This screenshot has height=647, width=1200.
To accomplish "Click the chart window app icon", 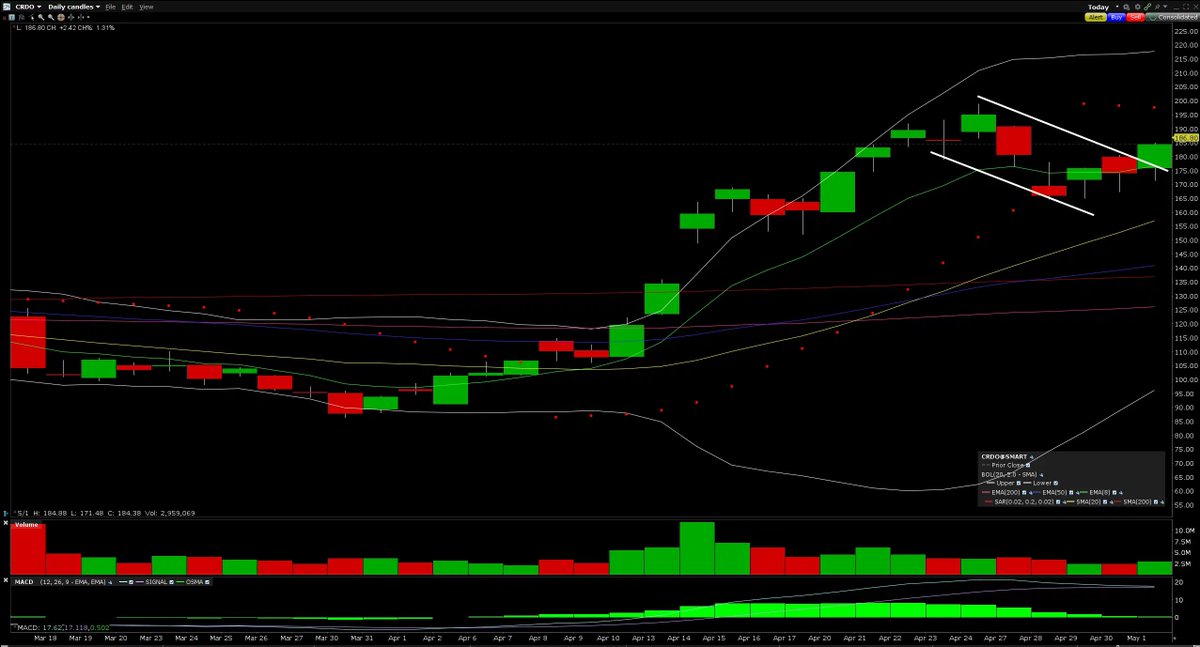I will [x=6, y=7].
